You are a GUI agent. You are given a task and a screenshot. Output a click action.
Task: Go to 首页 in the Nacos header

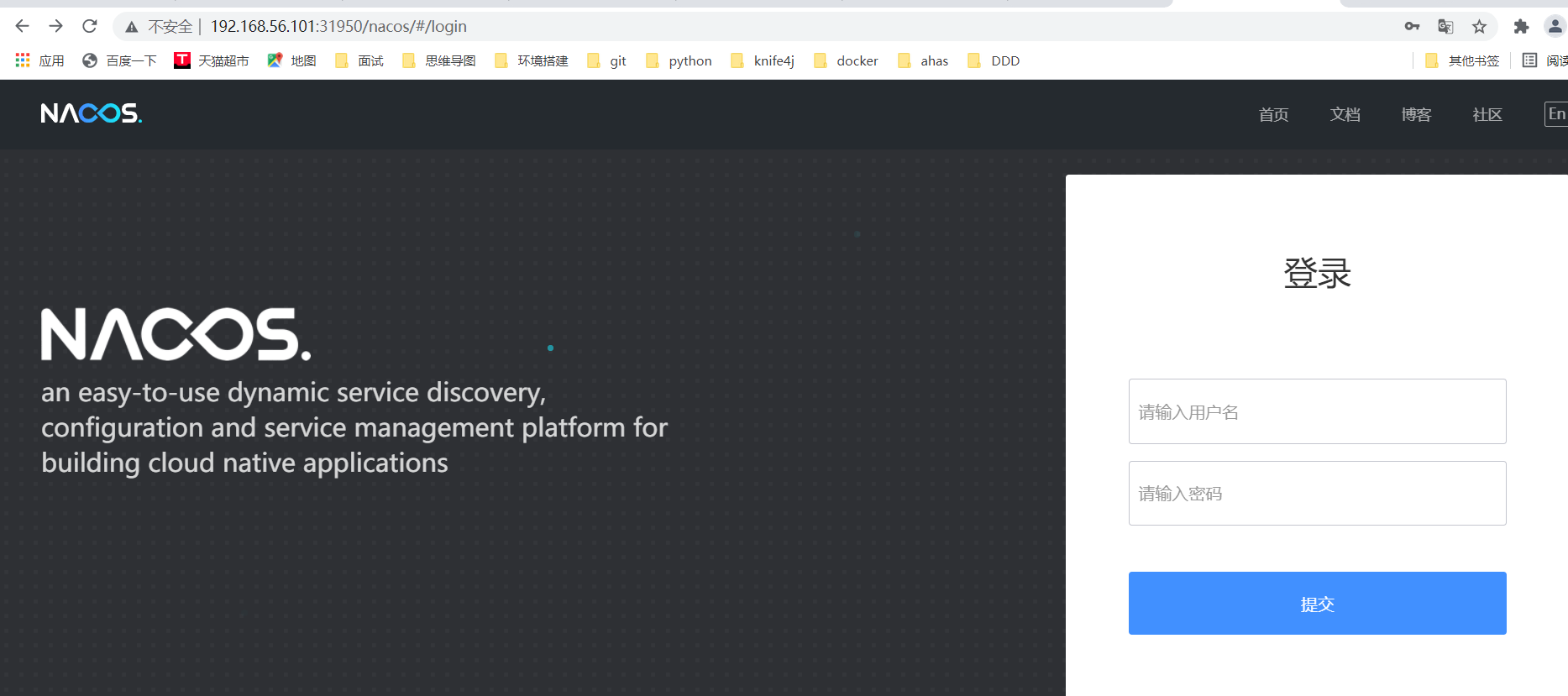coord(1273,114)
